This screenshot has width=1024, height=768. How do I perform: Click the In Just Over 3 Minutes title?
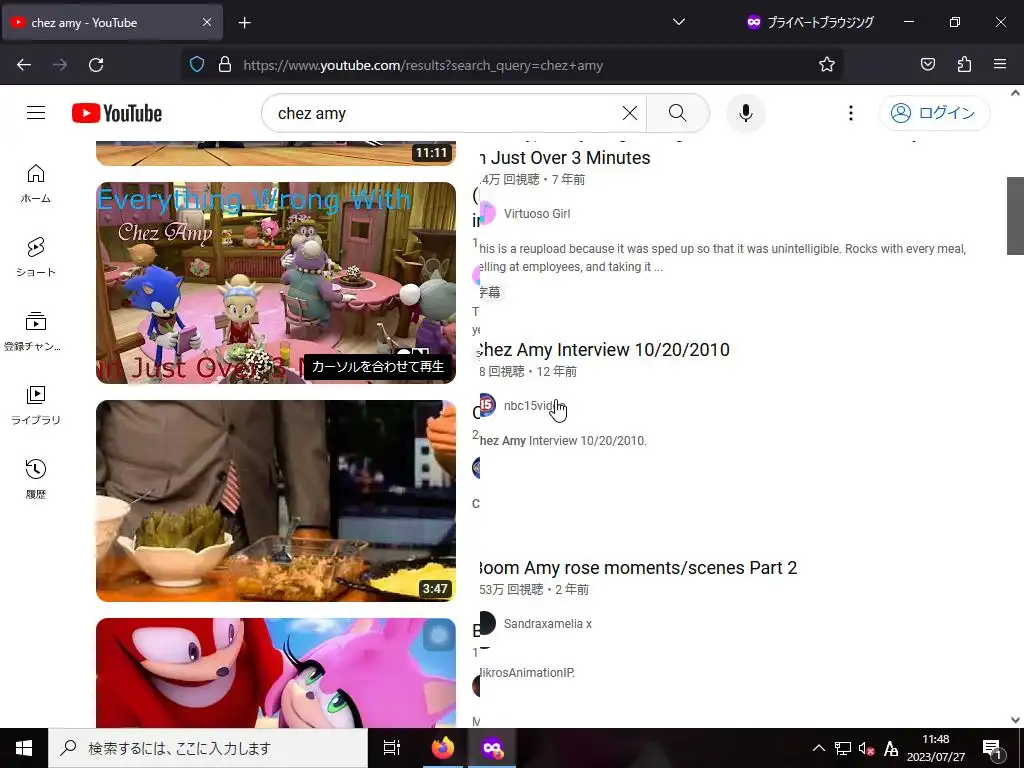[565, 158]
